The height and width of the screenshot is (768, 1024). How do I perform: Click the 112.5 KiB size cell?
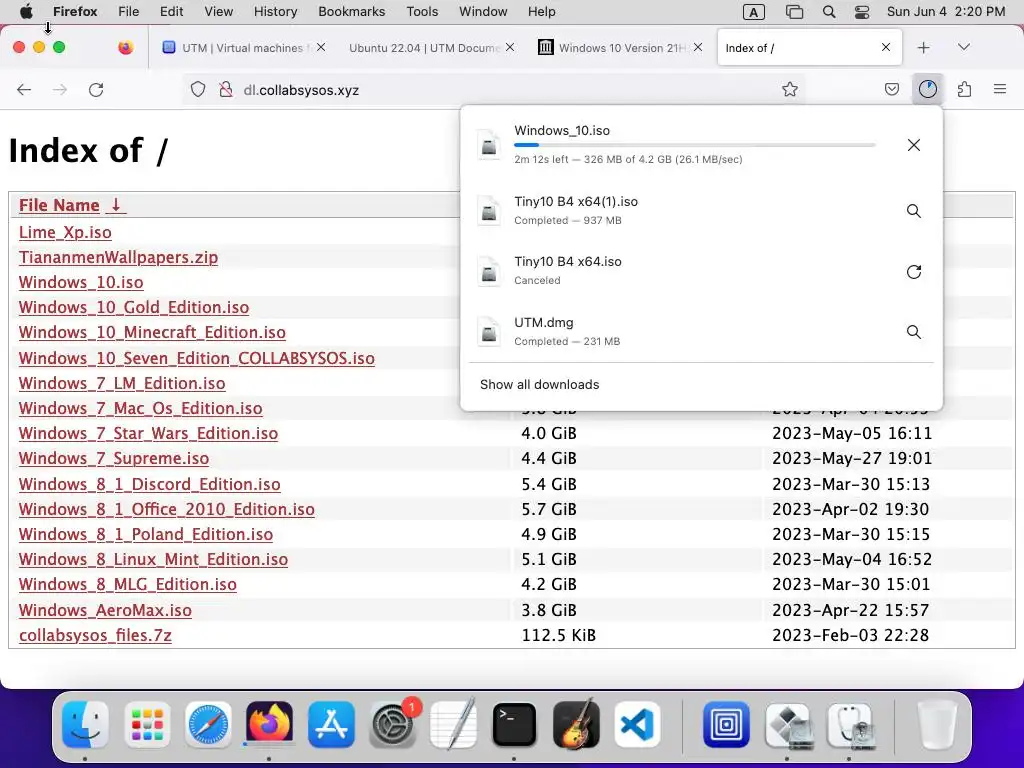[x=558, y=635]
